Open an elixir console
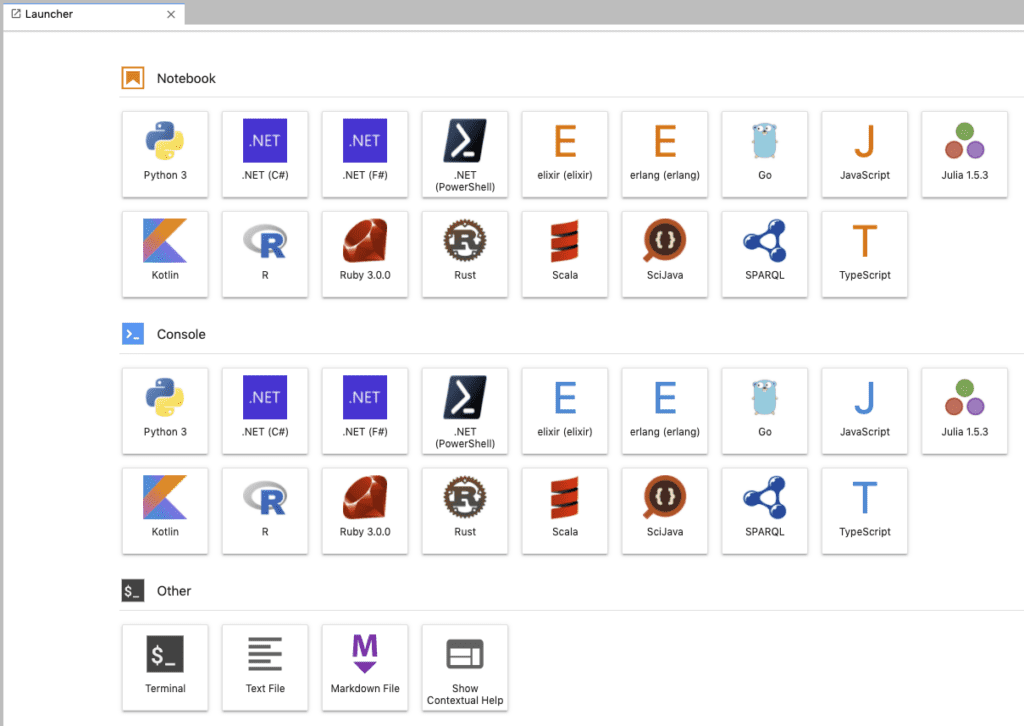1024x726 pixels. [565, 411]
